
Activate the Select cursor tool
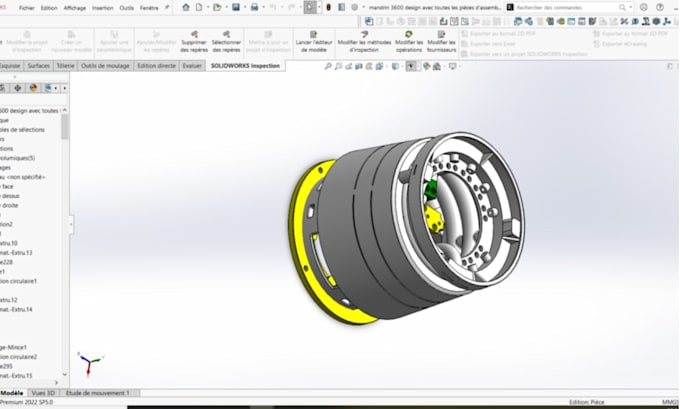tap(310, 7)
